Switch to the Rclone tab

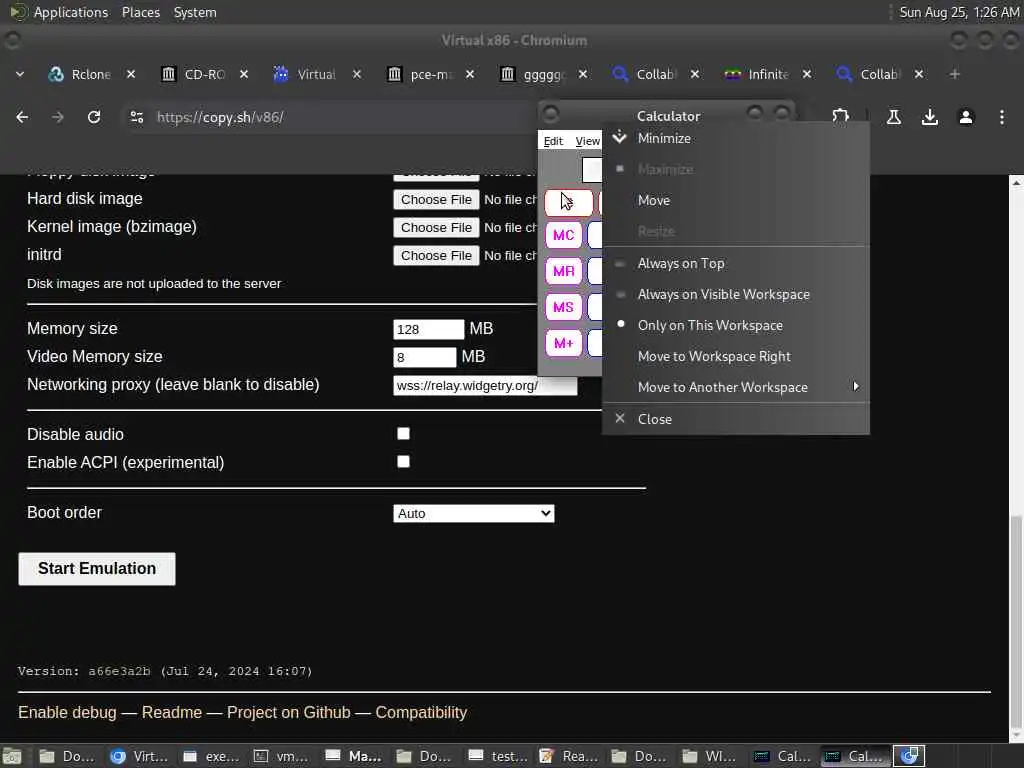pos(90,74)
